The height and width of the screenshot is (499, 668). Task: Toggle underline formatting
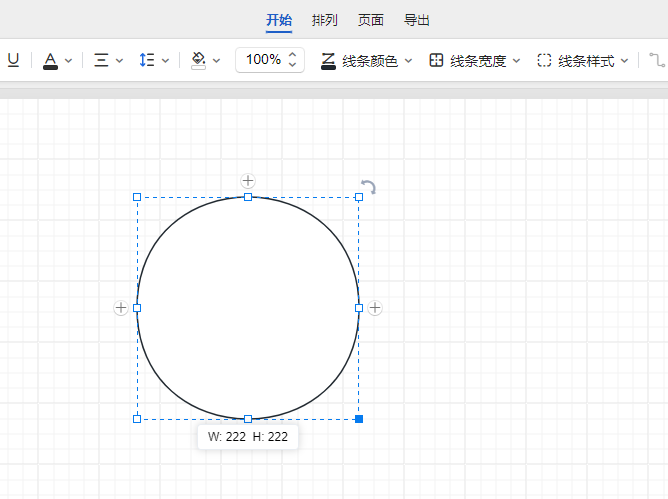(13, 60)
